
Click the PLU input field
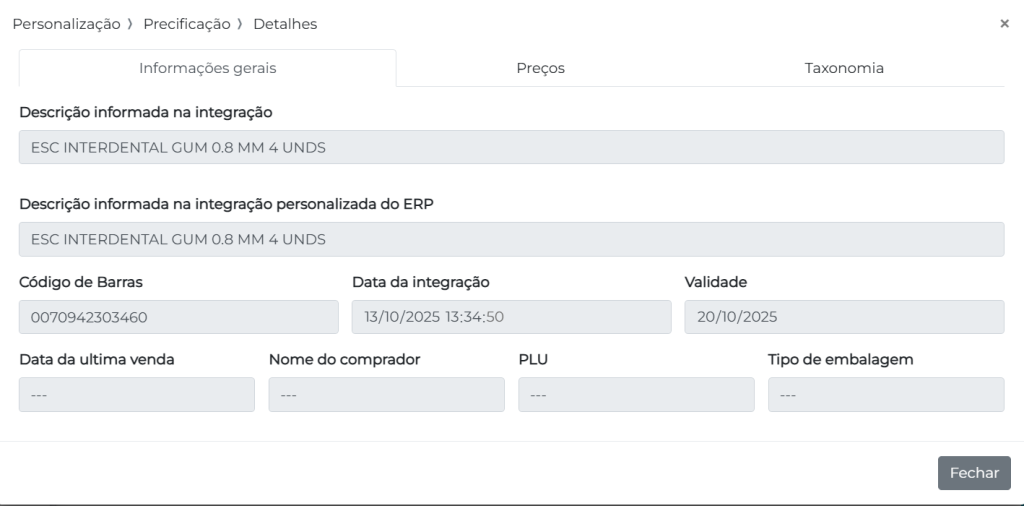[636, 395]
